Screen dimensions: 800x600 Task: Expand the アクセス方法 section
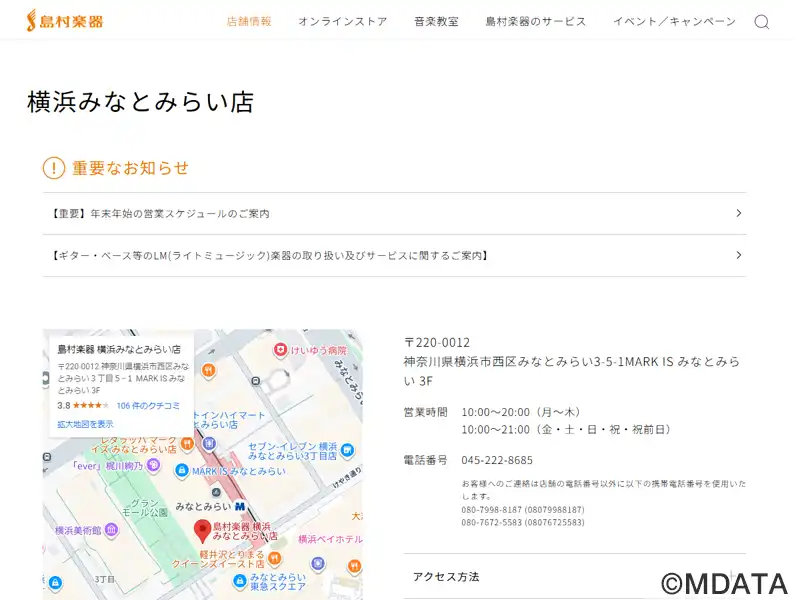tap(574, 577)
